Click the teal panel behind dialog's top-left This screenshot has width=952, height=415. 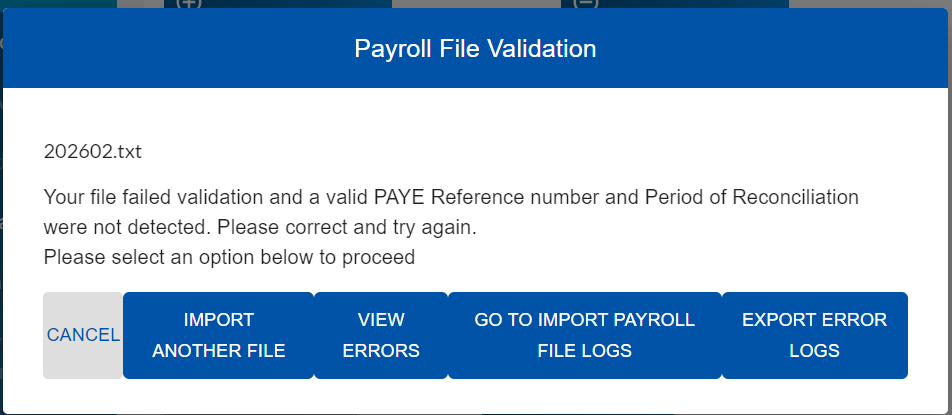click(x=60, y=4)
